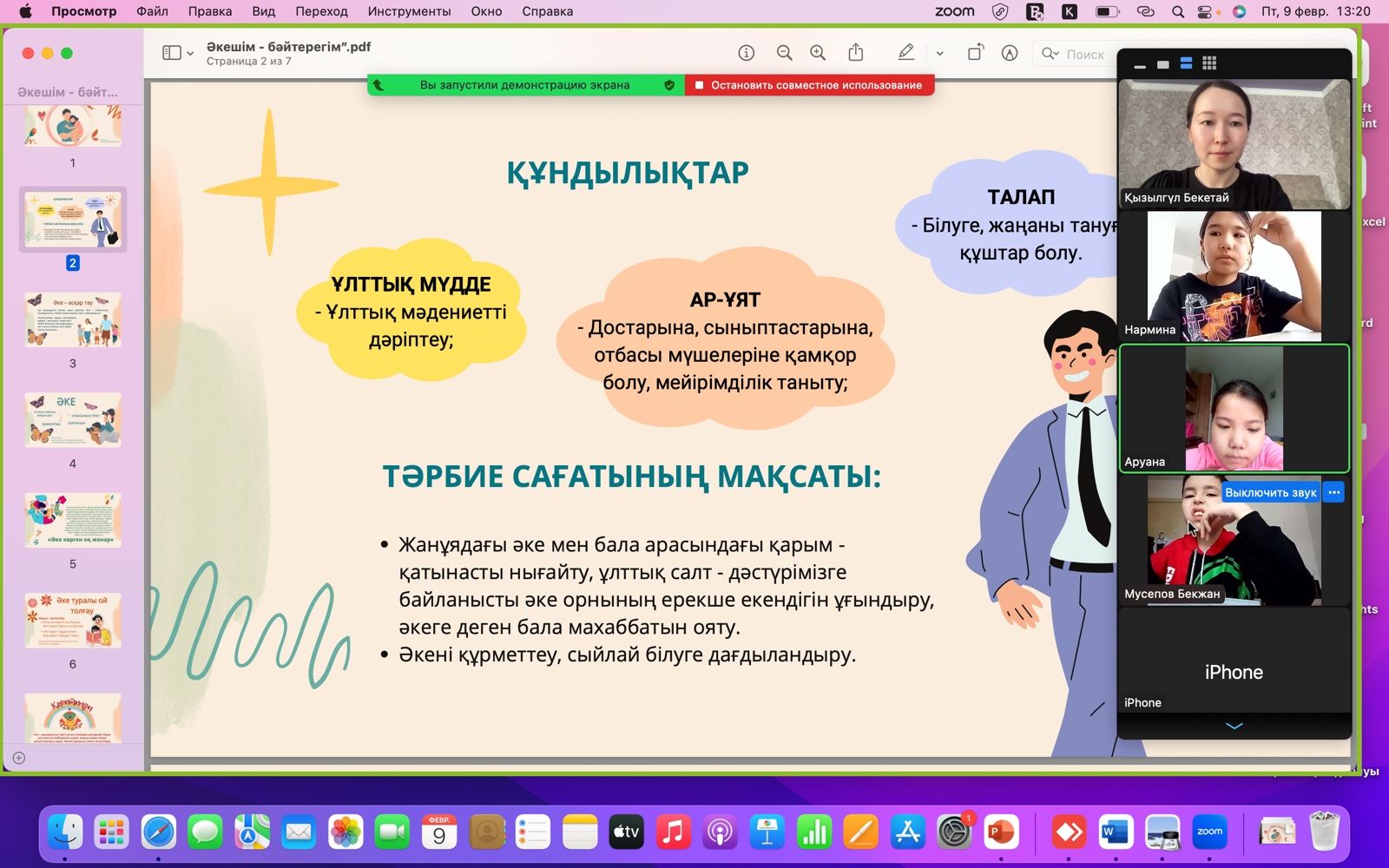Switch Zoom panel to grid view
This screenshot has height=868, width=1389.
point(1209,63)
